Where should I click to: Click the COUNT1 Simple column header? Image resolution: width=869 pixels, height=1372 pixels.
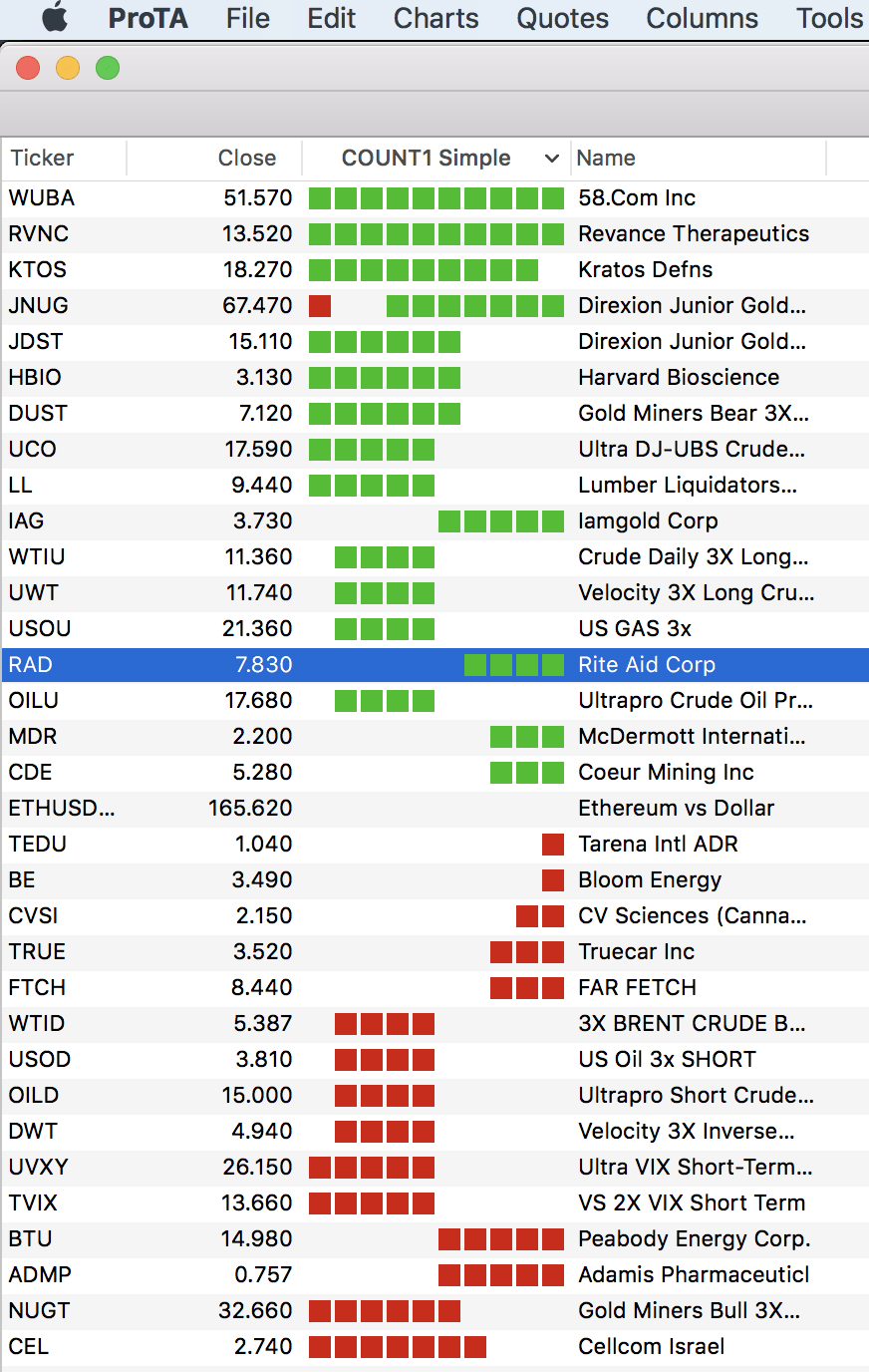click(426, 158)
